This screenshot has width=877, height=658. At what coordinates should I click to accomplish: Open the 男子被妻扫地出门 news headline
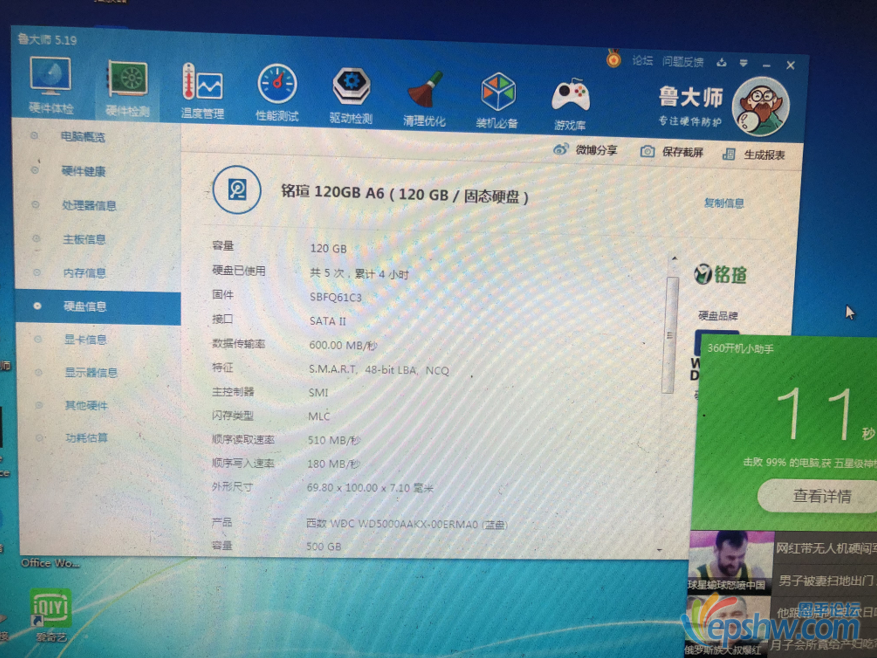pos(827,580)
